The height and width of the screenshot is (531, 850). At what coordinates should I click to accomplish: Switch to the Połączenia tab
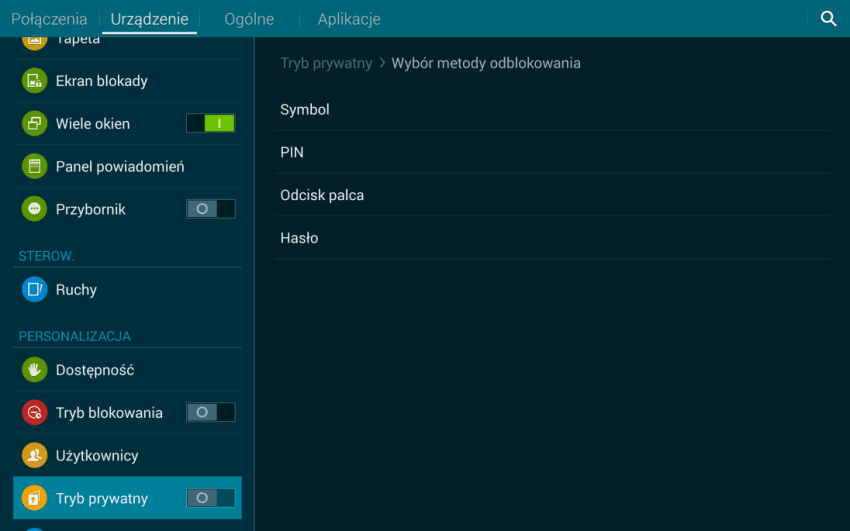point(49,19)
